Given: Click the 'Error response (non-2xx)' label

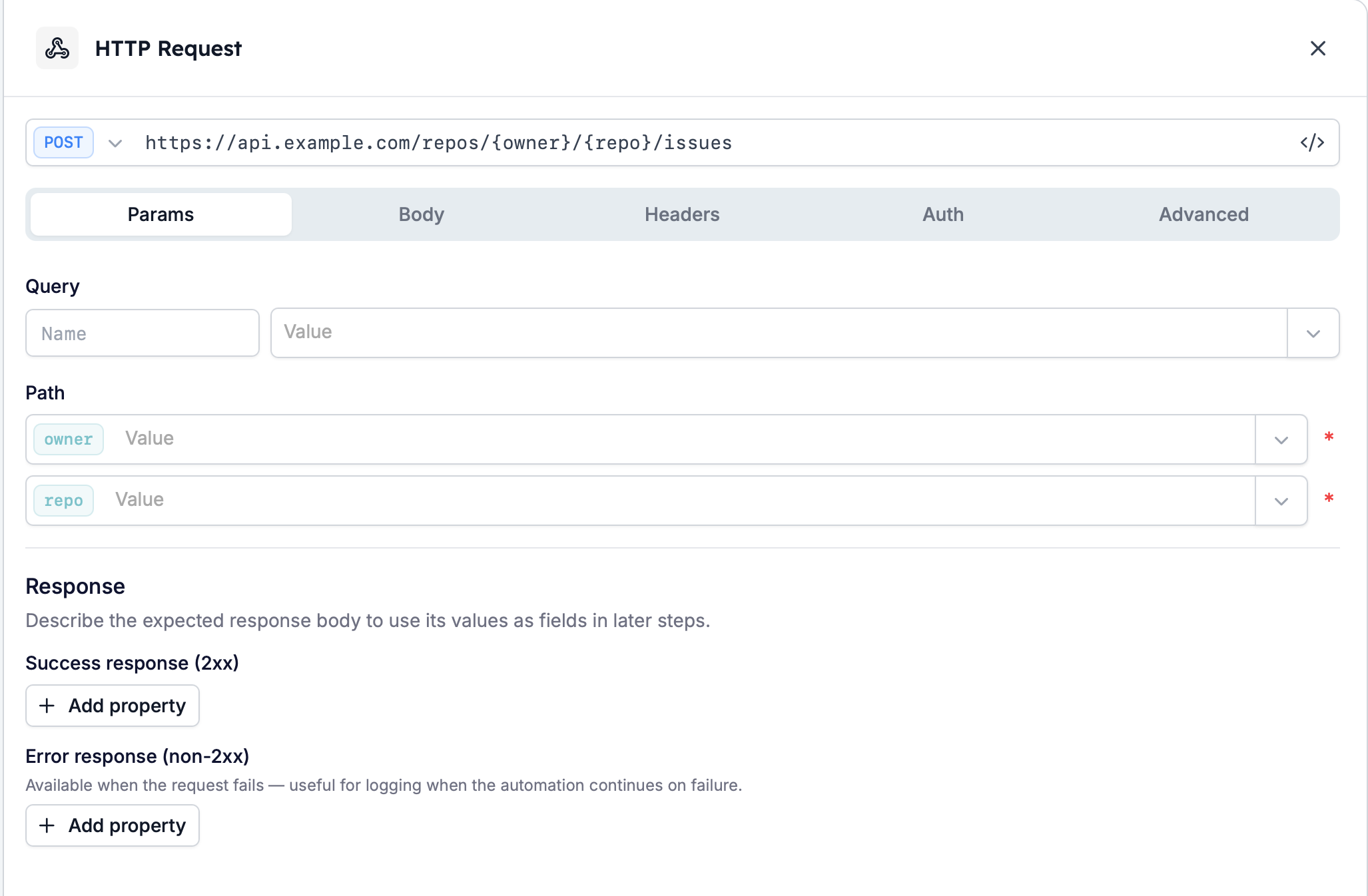Looking at the screenshot, I should coord(137,756).
